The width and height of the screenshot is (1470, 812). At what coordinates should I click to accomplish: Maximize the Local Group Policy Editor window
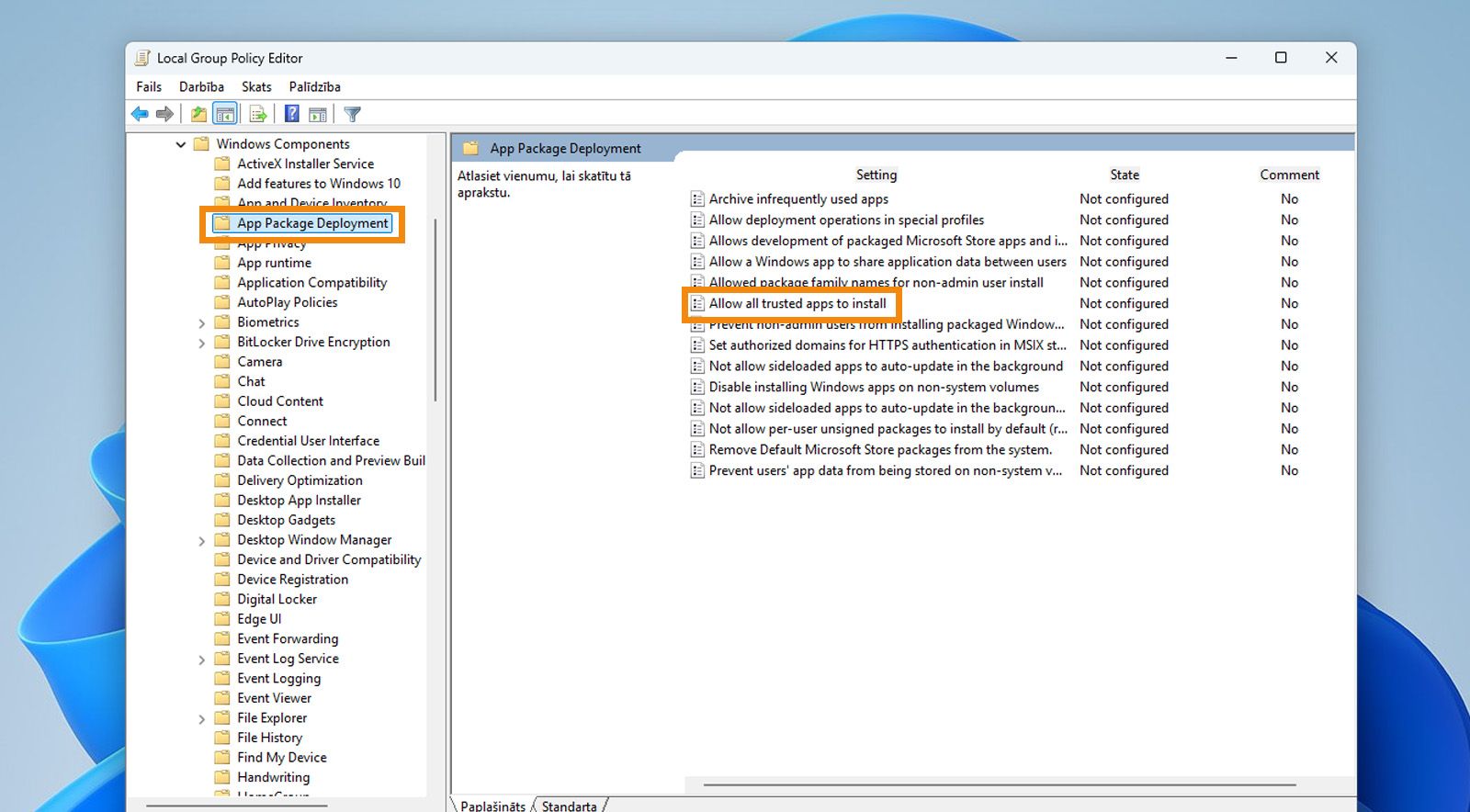(1281, 57)
